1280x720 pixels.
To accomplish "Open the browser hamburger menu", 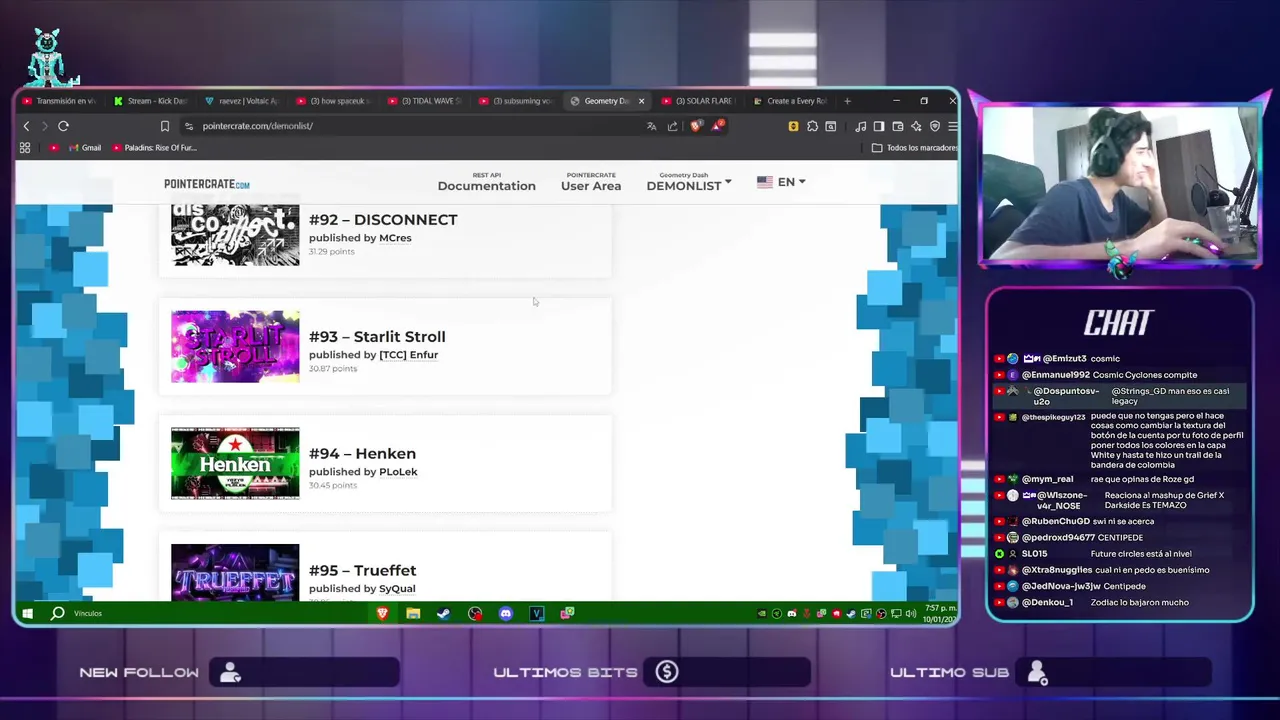I will coord(952,126).
